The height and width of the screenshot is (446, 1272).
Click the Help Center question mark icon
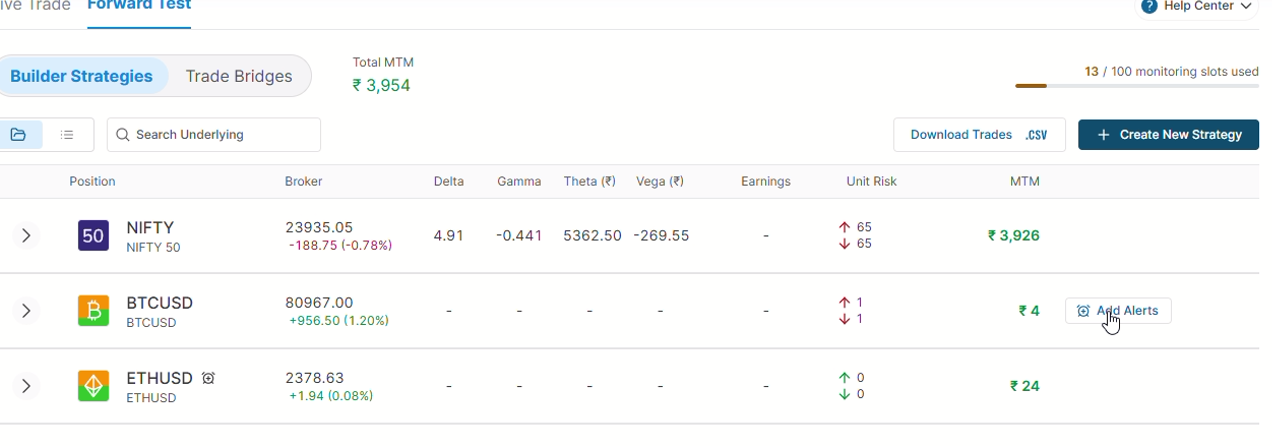point(1149,6)
